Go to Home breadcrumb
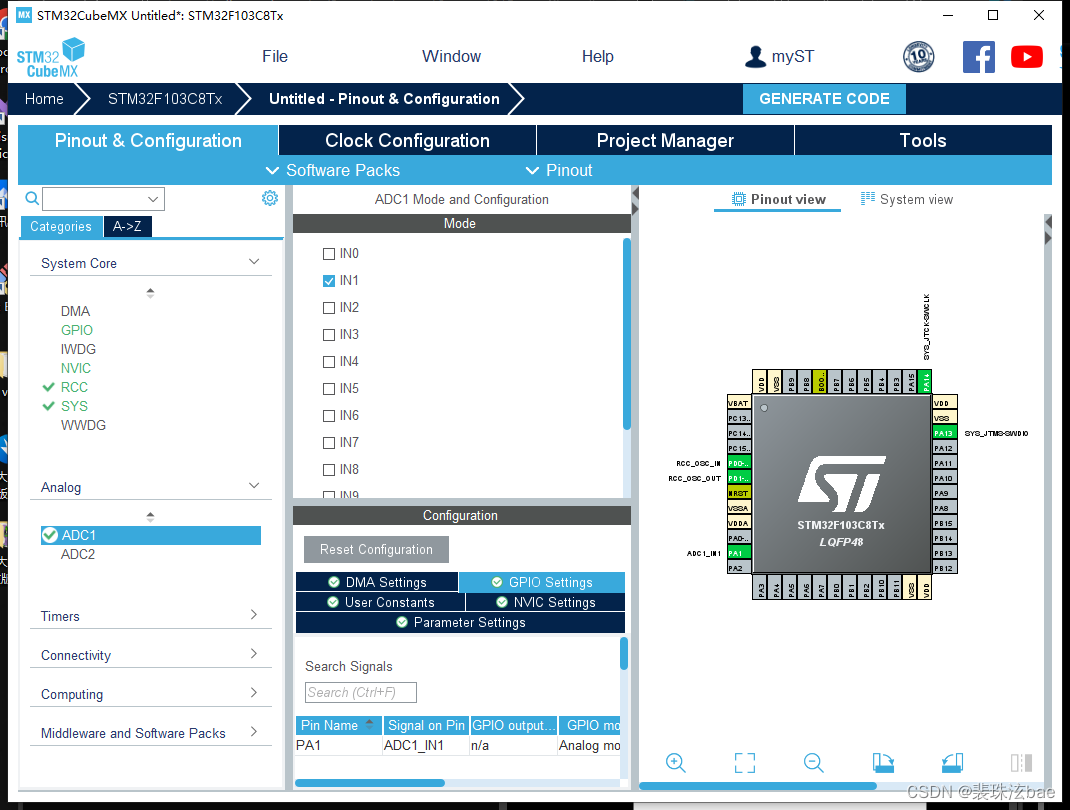The image size is (1070, 810). tap(44, 99)
